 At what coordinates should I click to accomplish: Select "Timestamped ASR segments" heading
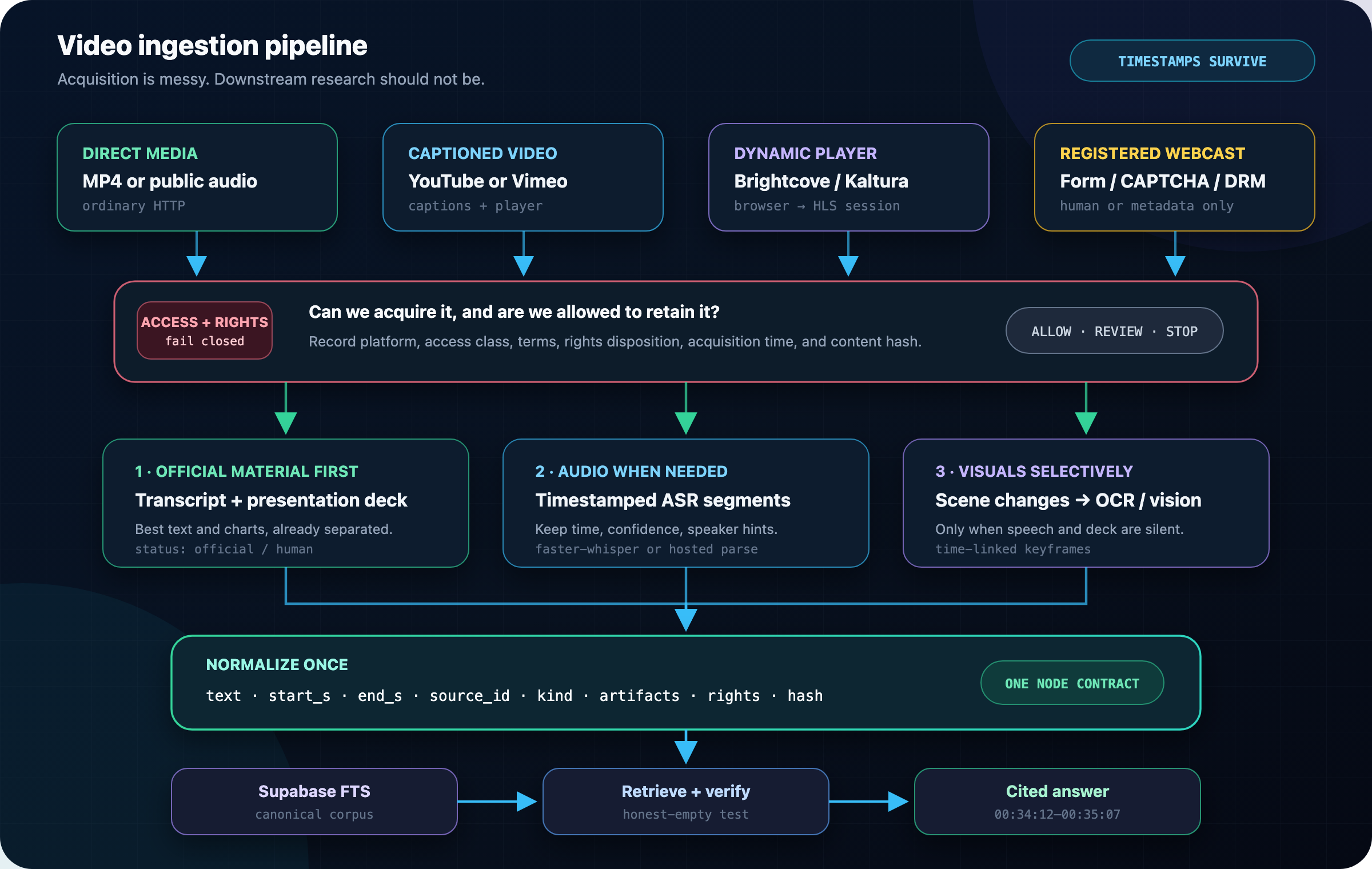(663, 500)
